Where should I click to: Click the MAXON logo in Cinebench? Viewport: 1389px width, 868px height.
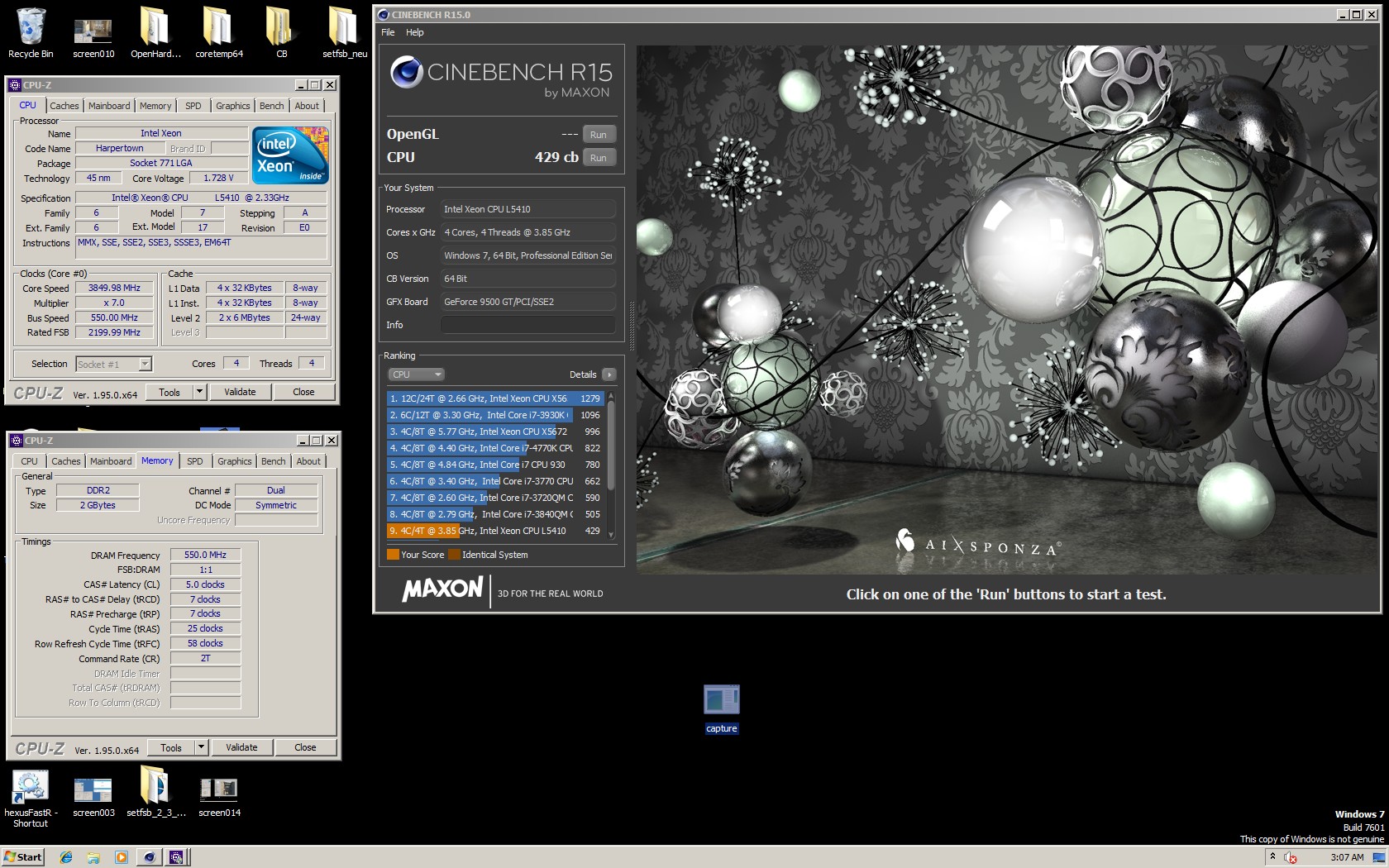point(442,589)
